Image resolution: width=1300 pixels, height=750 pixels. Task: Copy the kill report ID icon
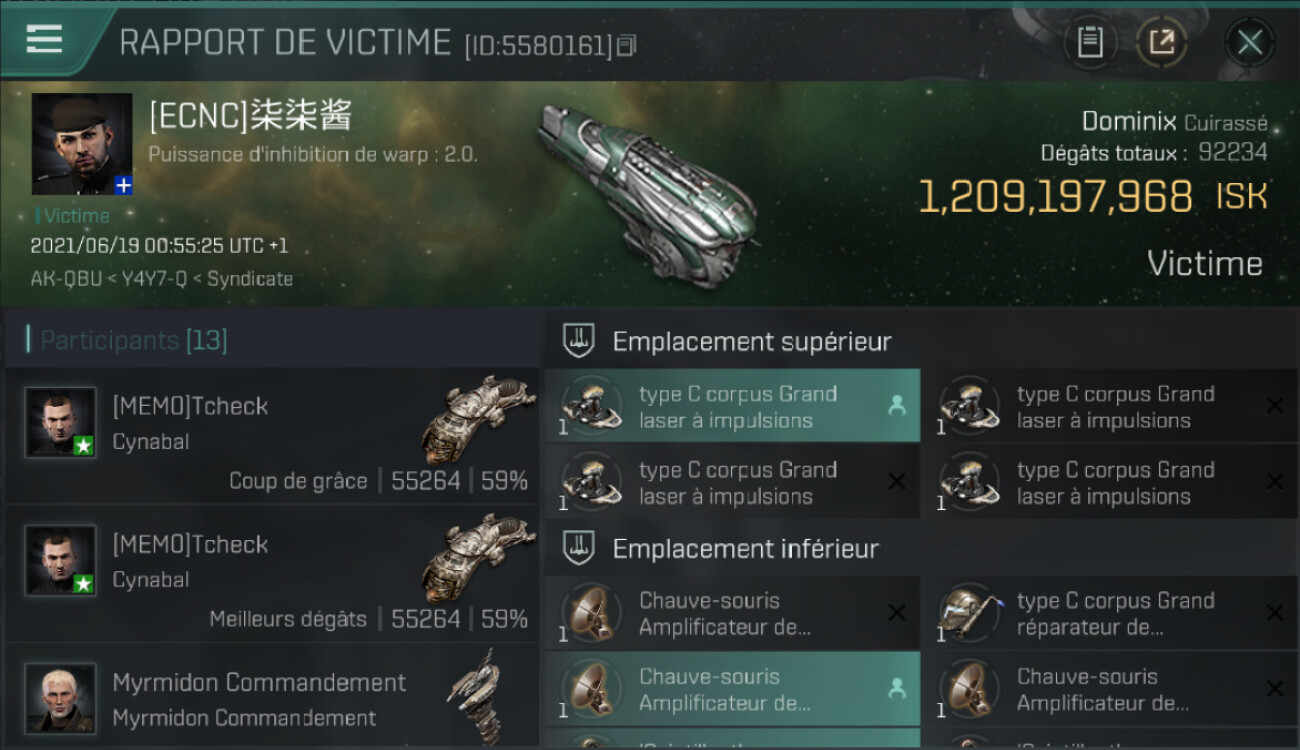pos(627,45)
